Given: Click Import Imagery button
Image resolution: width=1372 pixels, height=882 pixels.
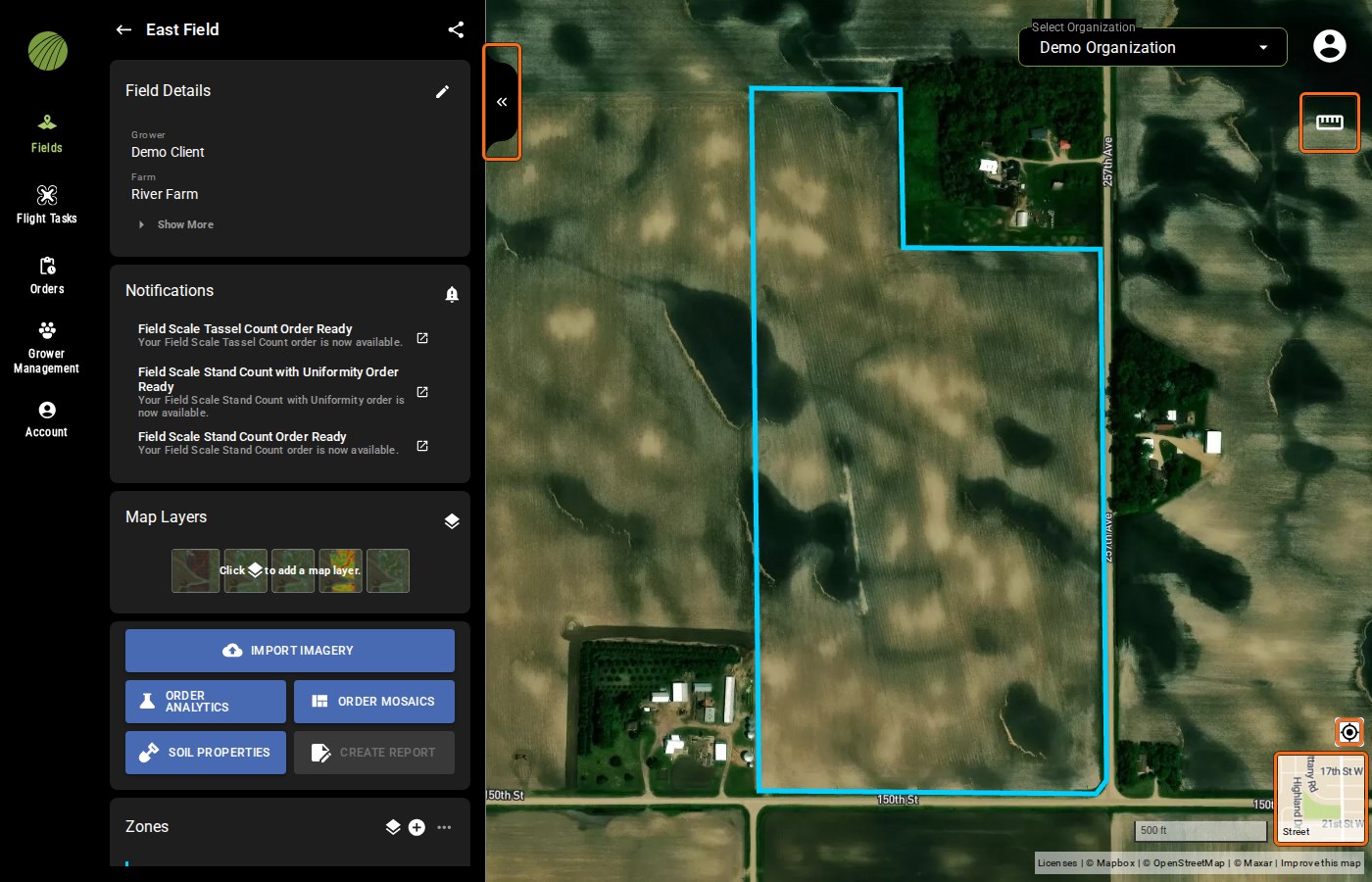Looking at the screenshot, I should coord(290,651).
